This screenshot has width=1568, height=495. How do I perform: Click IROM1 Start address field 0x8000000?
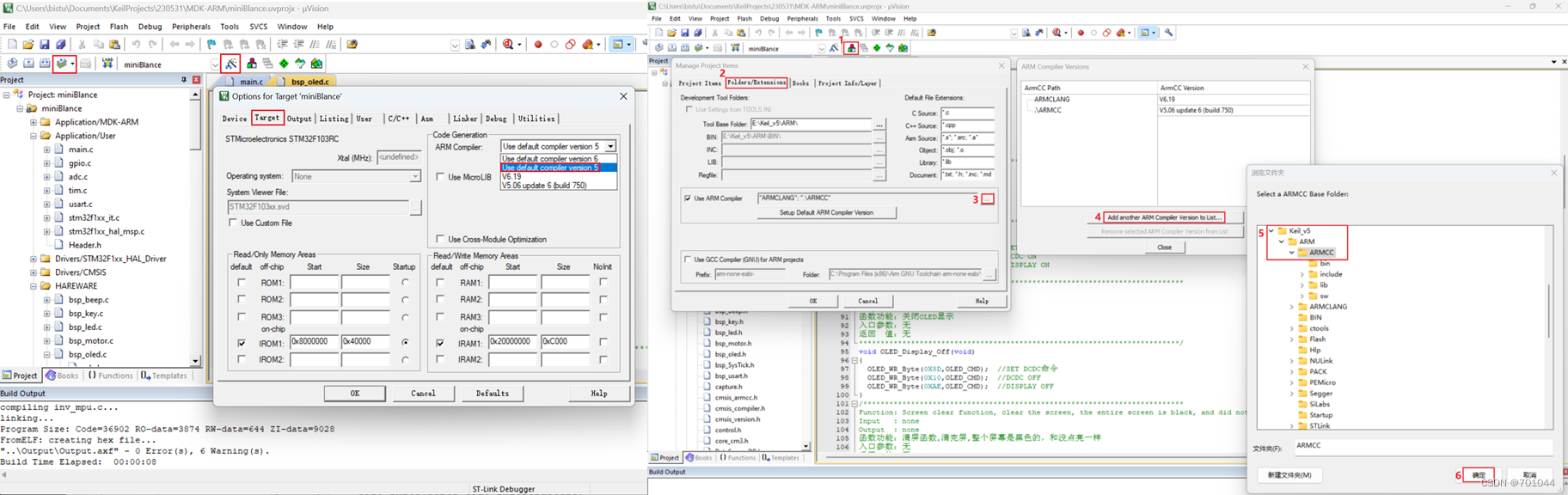point(314,342)
